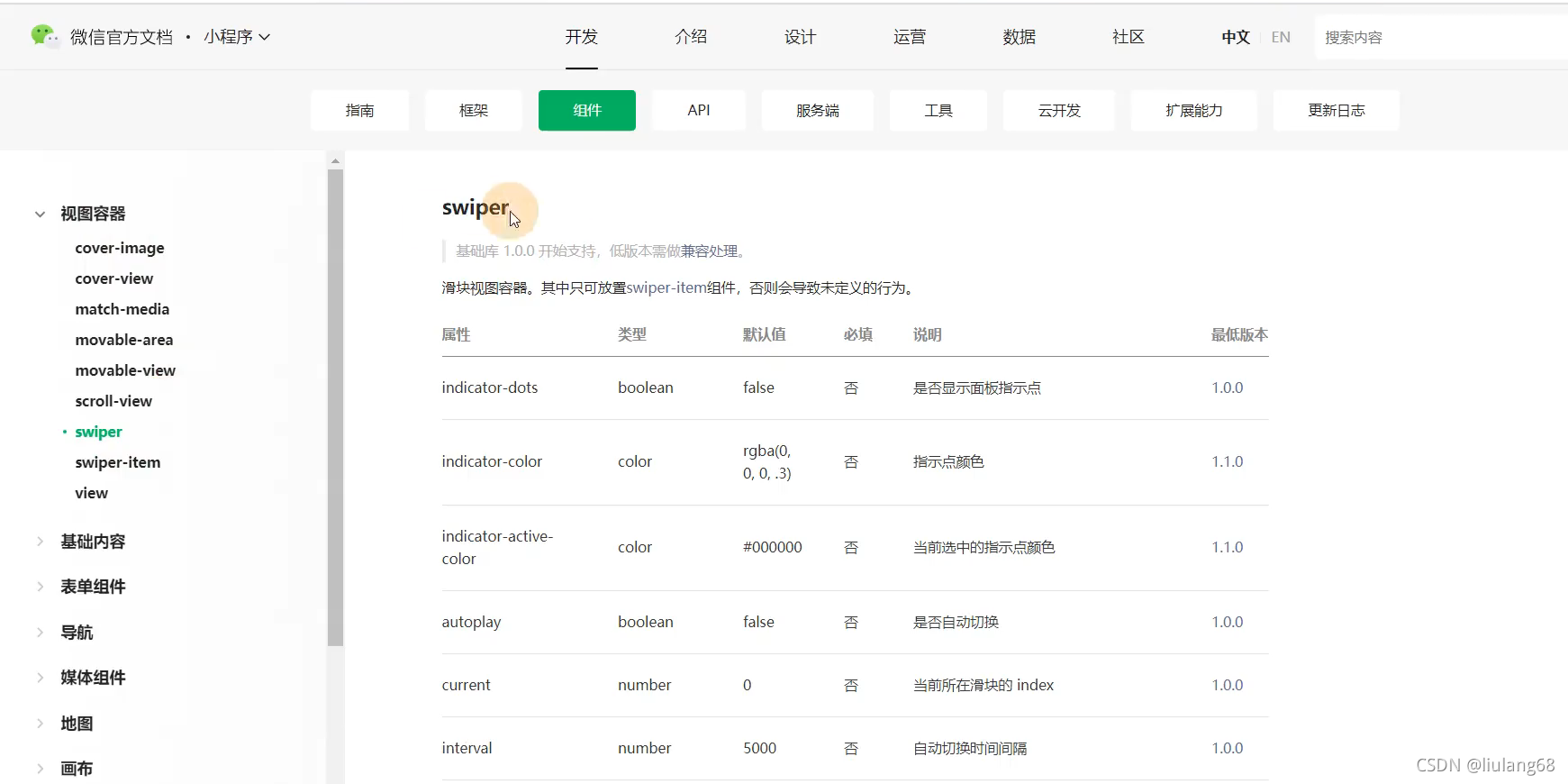Open swiper in sidebar
The width and height of the screenshot is (1568, 784).
(x=98, y=432)
